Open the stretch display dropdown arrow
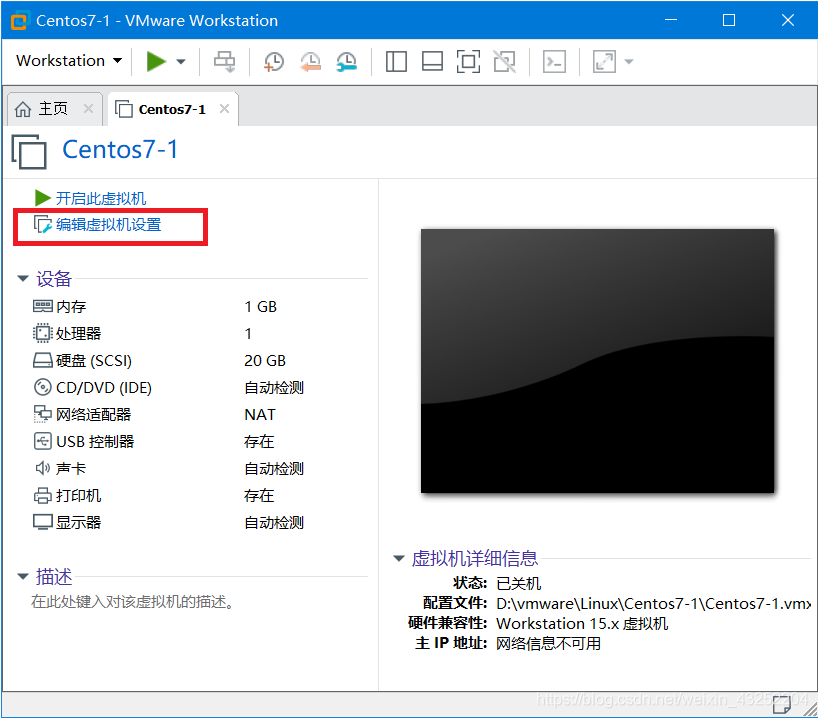The width and height of the screenshot is (818, 718). (x=629, y=62)
